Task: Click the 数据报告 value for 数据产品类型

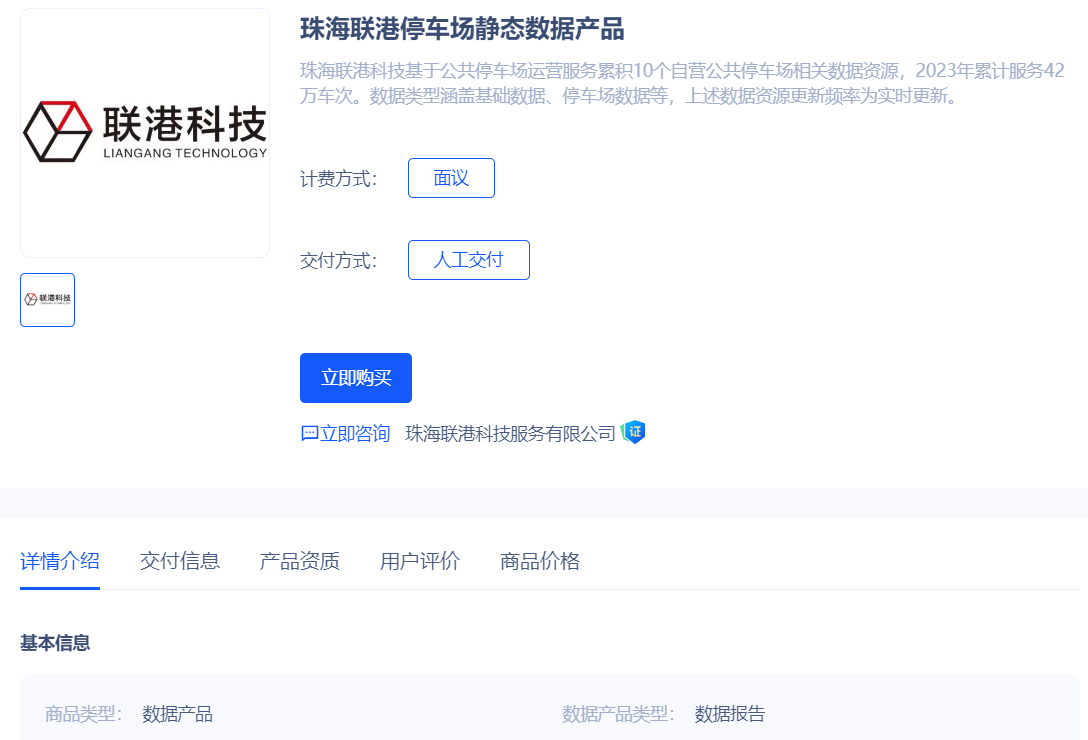Action: click(730, 714)
